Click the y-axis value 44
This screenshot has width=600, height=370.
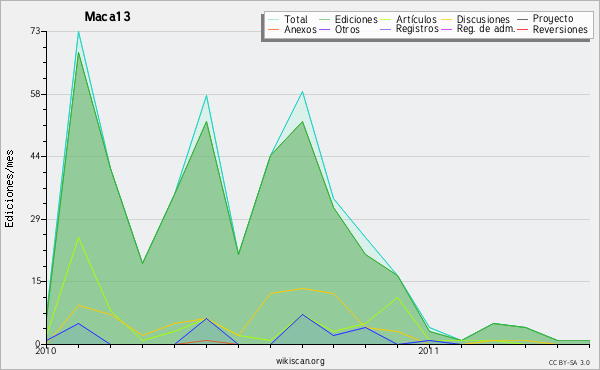(36, 156)
